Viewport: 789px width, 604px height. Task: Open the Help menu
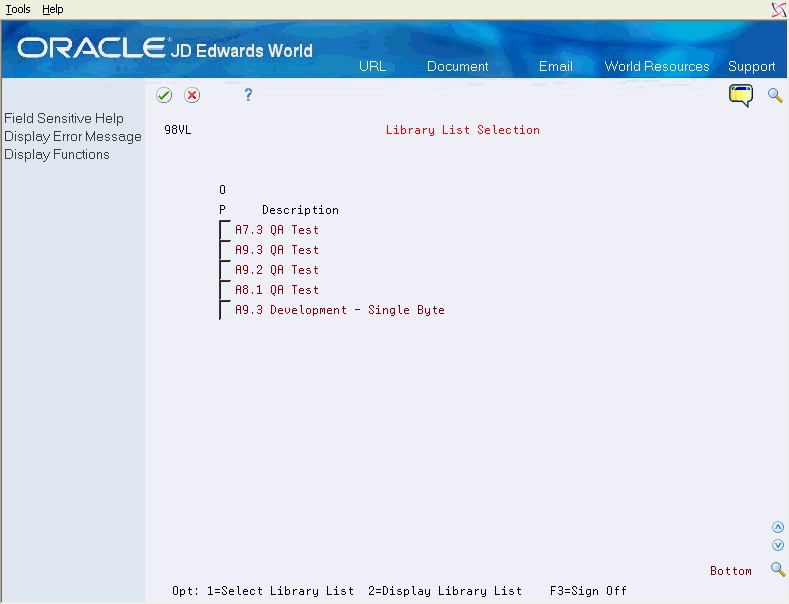tap(52, 9)
